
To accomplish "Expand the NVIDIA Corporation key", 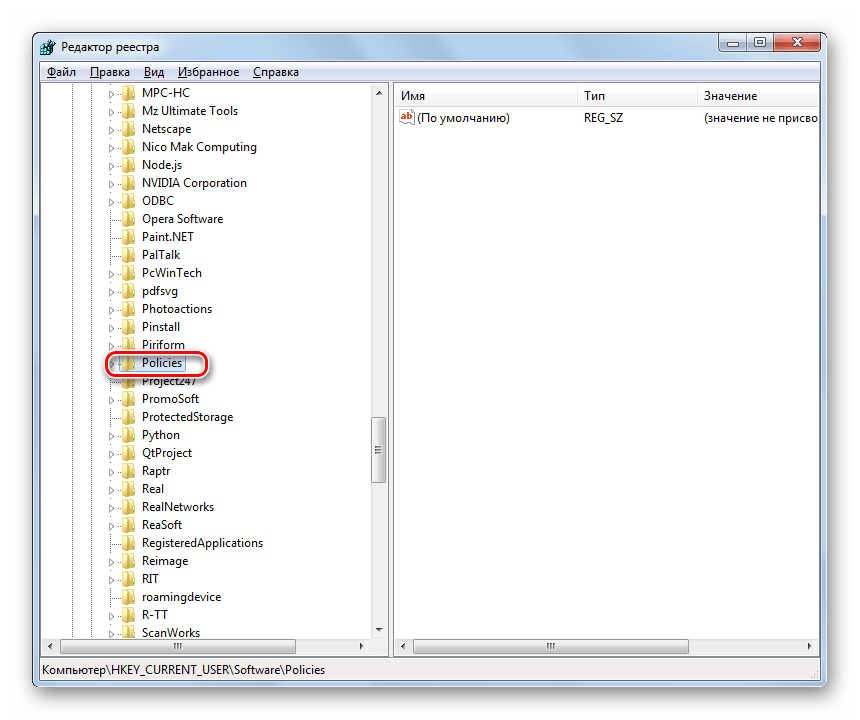I will point(111,184).
